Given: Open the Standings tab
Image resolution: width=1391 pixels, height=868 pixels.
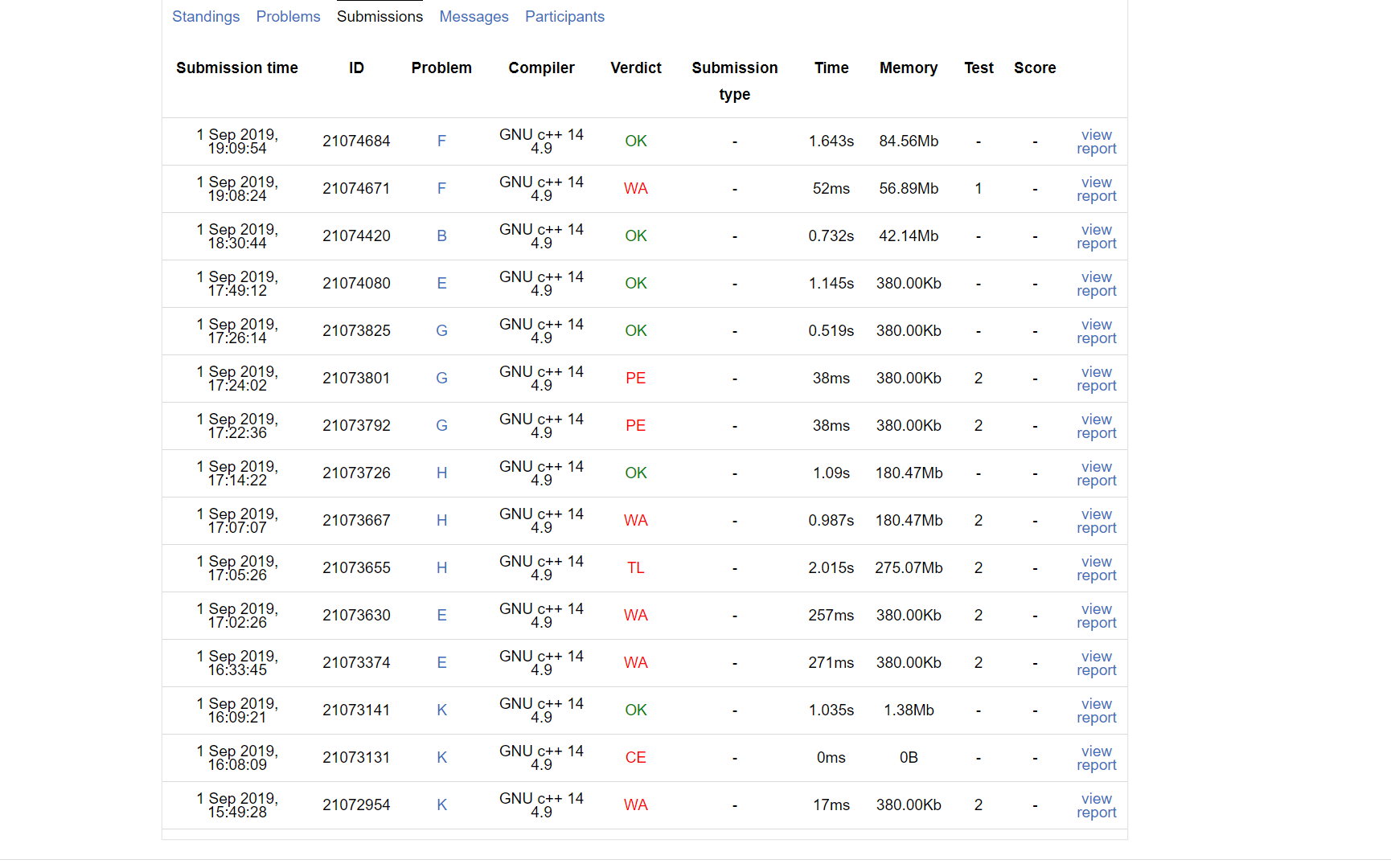Looking at the screenshot, I should 206,17.
